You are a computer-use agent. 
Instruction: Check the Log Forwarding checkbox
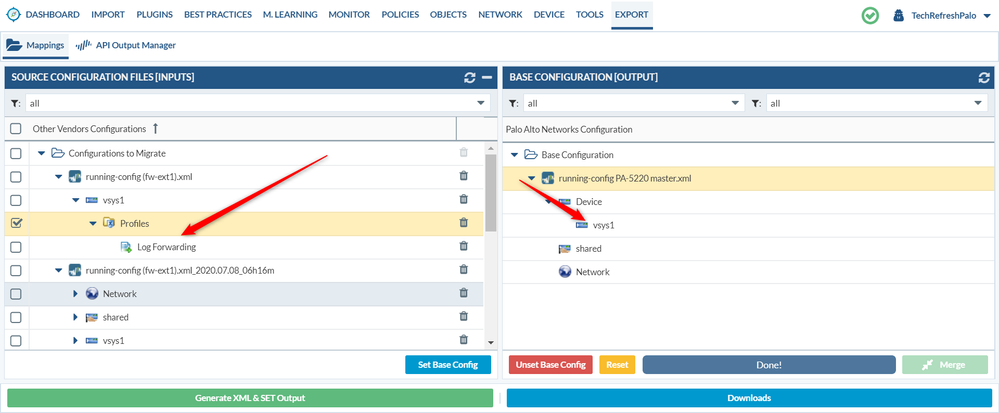pyautogui.click(x=16, y=247)
